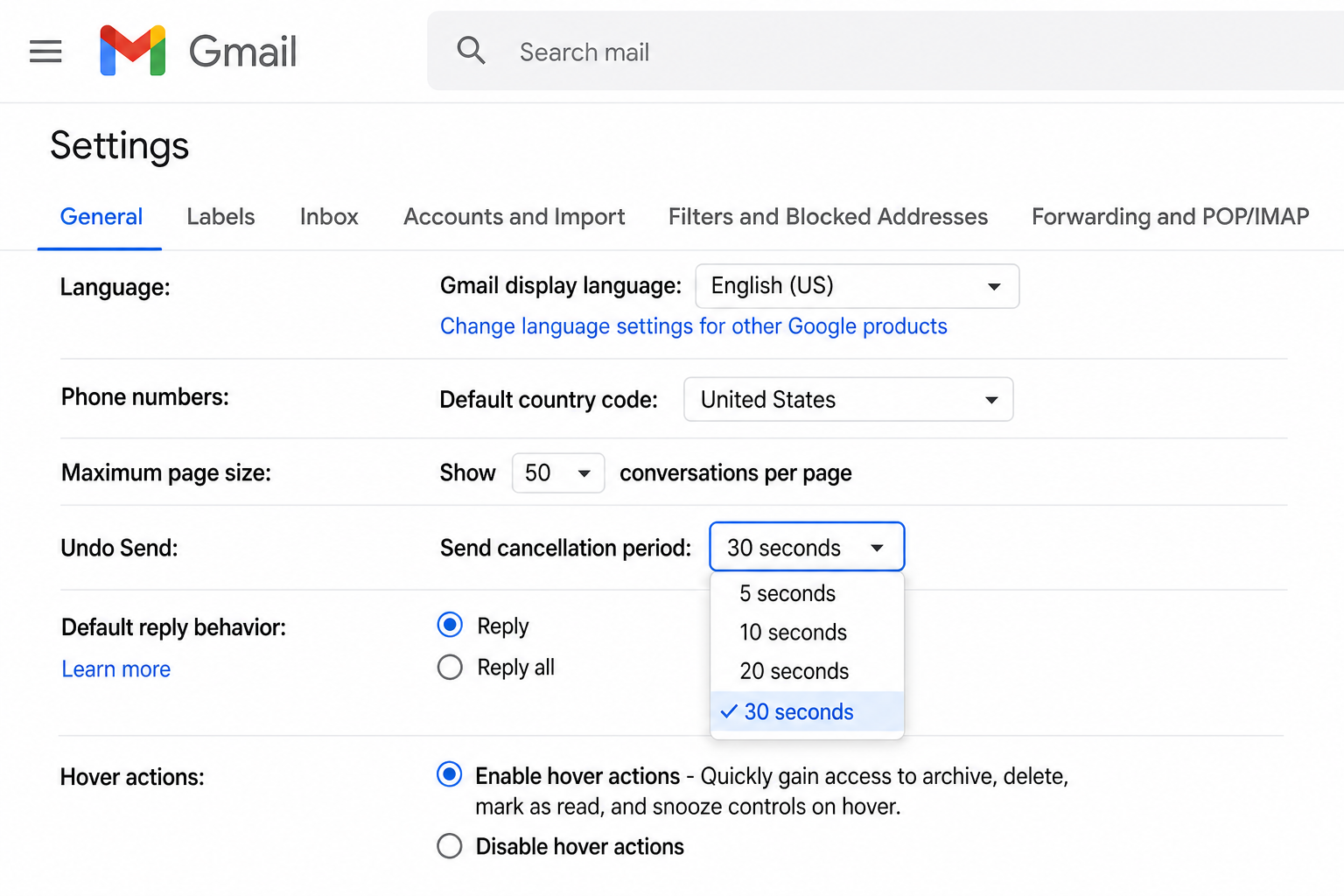Open the Default country code dropdown
1344x896 pixels.
[x=849, y=399]
